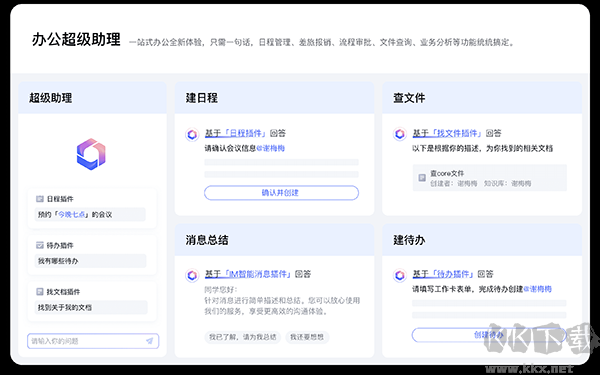Choose the 我已了解，请为我总结 reply chip

coord(243,337)
